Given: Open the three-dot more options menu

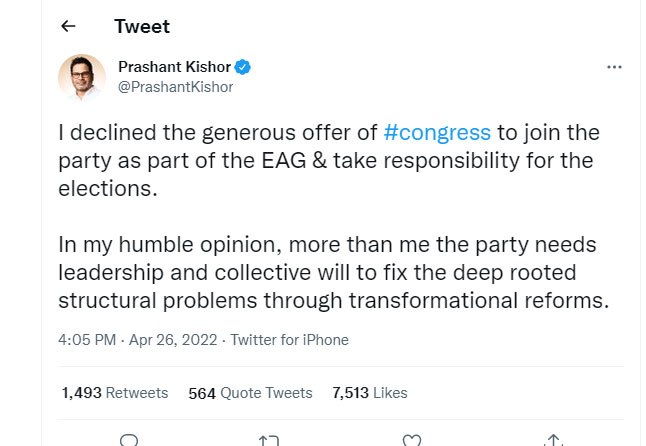Looking at the screenshot, I should click(614, 67).
